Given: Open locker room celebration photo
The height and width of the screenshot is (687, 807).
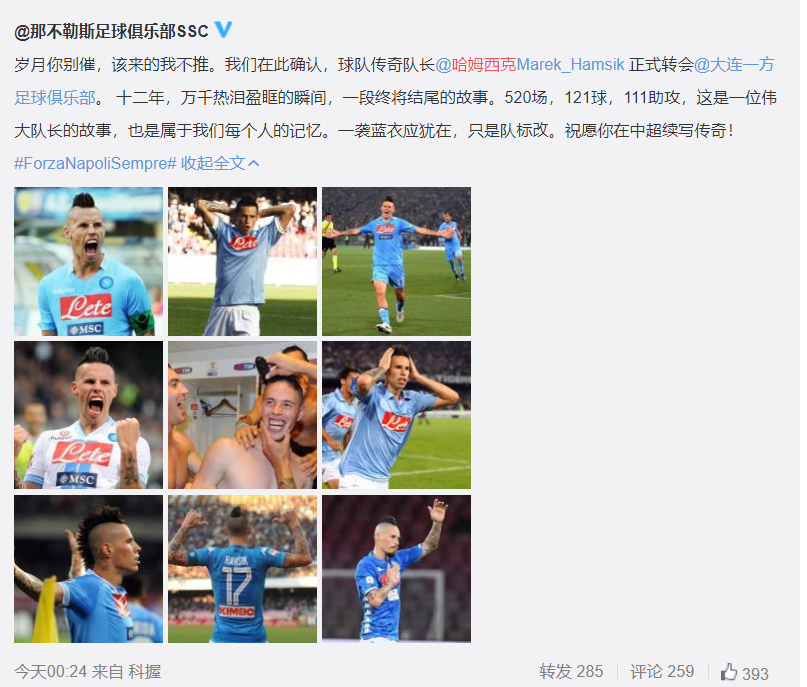Looking at the screenshot, I should coord(242,415).
